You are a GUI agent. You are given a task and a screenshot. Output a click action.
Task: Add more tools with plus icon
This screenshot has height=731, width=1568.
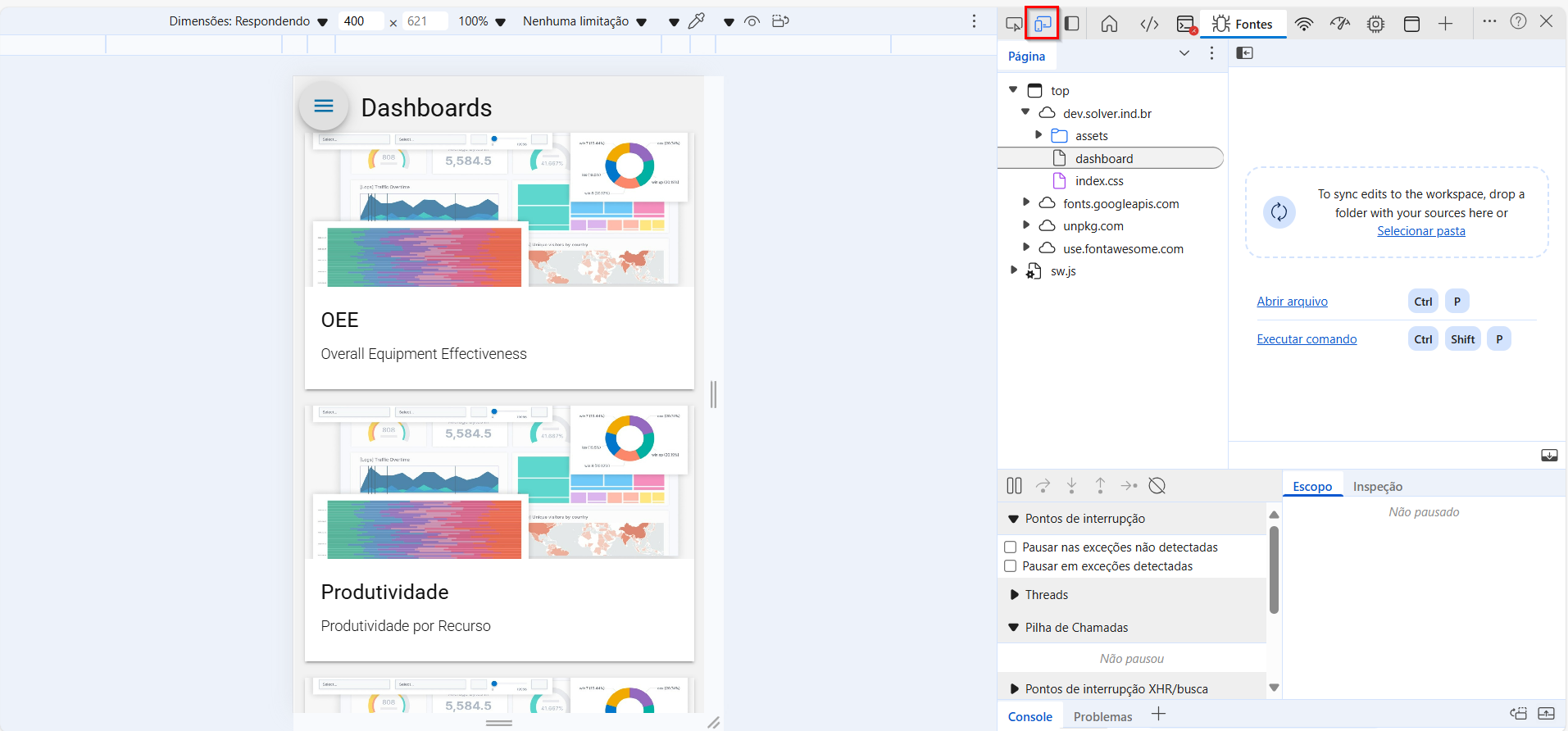point(1445,24)
